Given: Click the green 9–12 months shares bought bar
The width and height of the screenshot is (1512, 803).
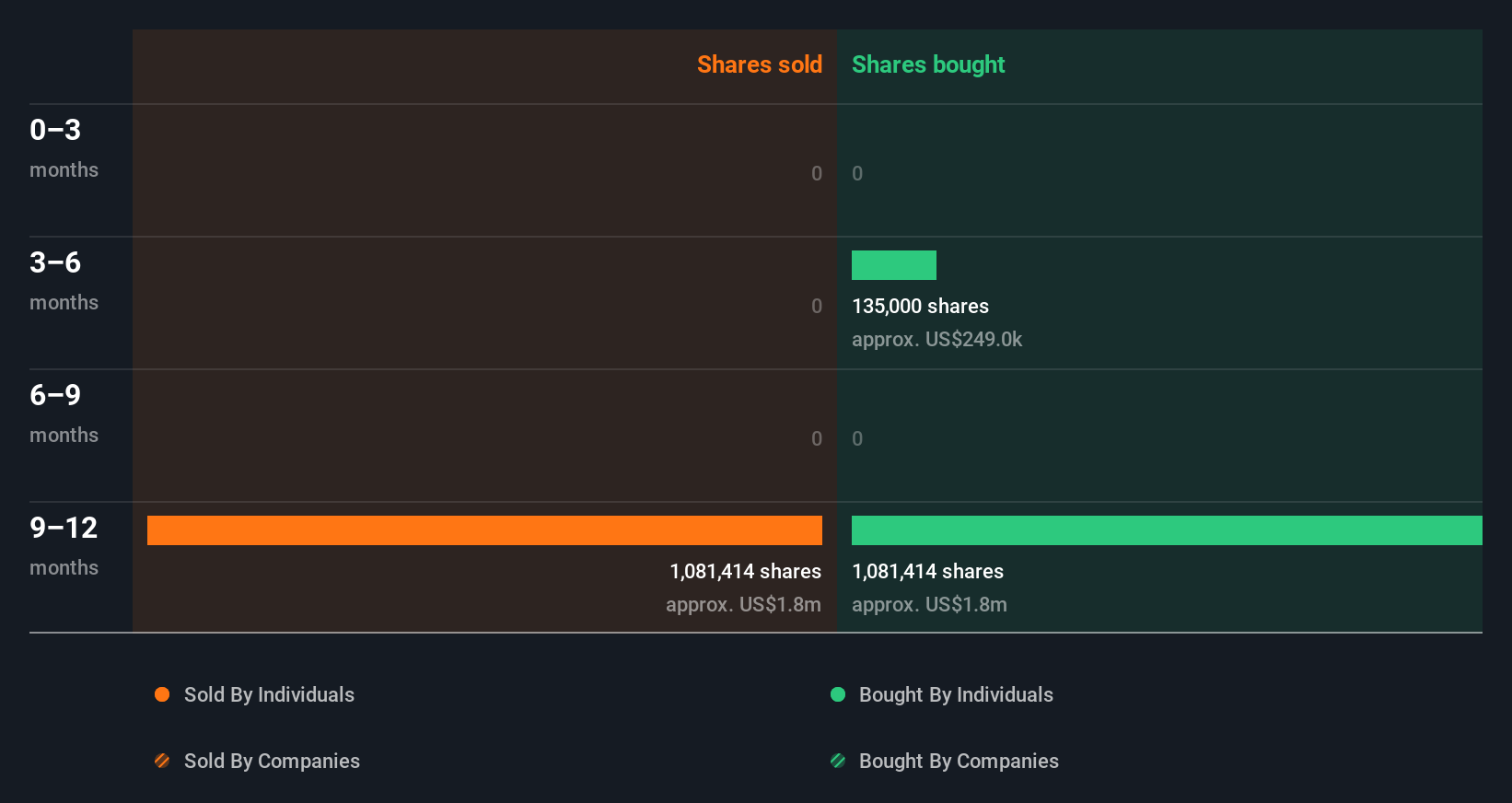Looking at the screenshot, I should coord(1167,530).
